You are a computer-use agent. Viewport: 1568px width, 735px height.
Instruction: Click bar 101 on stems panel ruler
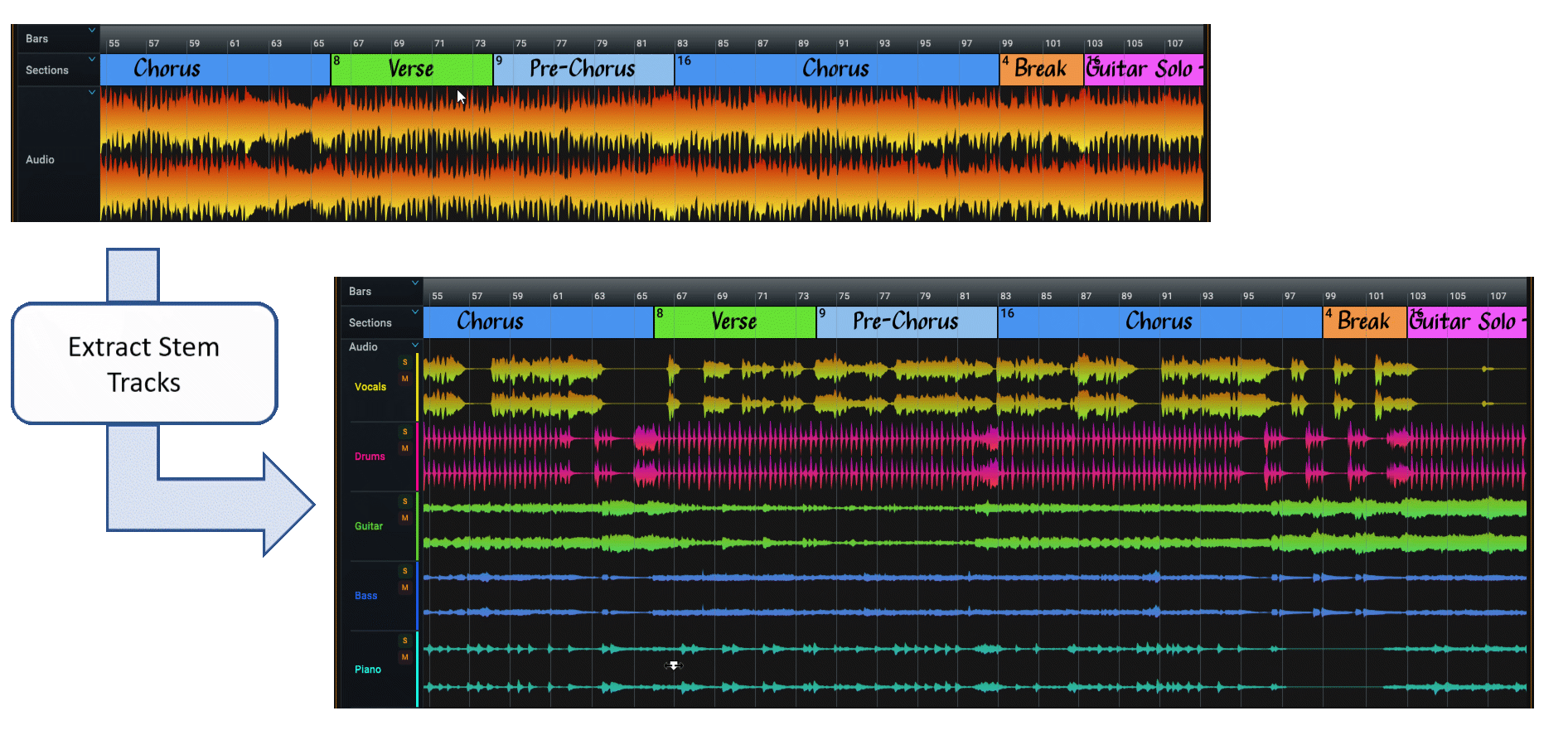[1376, 296]
